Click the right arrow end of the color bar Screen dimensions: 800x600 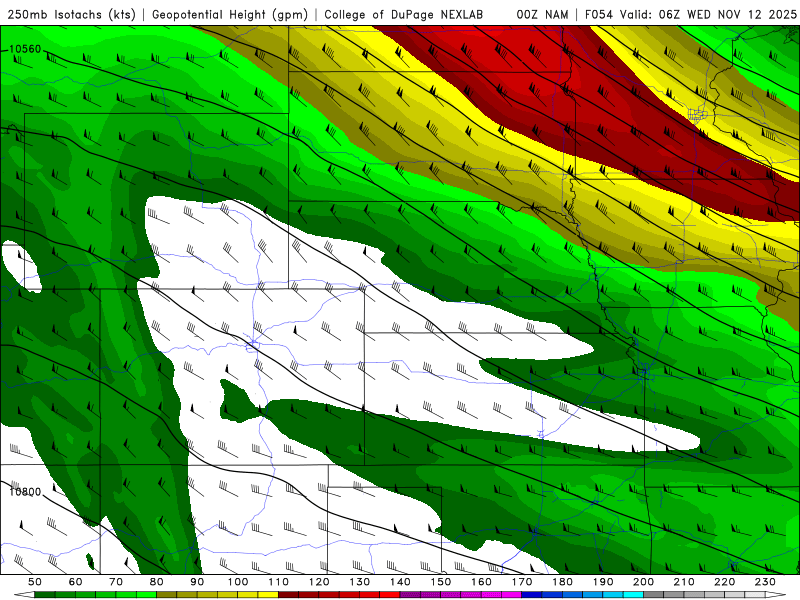tap(776, 595)
